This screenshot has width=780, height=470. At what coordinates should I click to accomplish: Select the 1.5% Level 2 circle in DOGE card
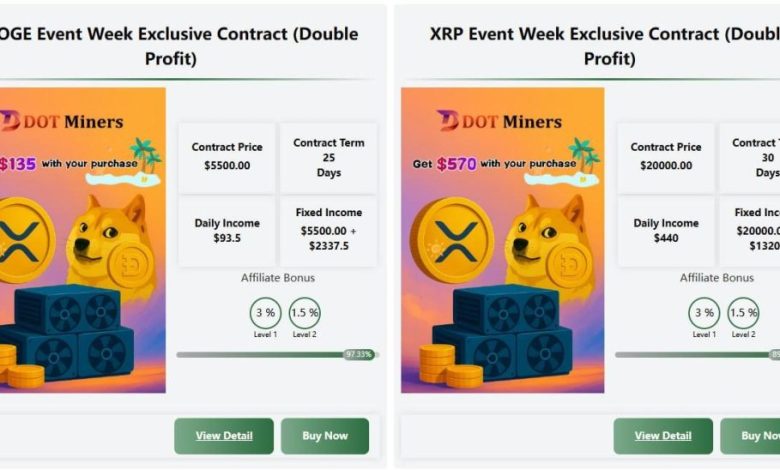[304, 313]
